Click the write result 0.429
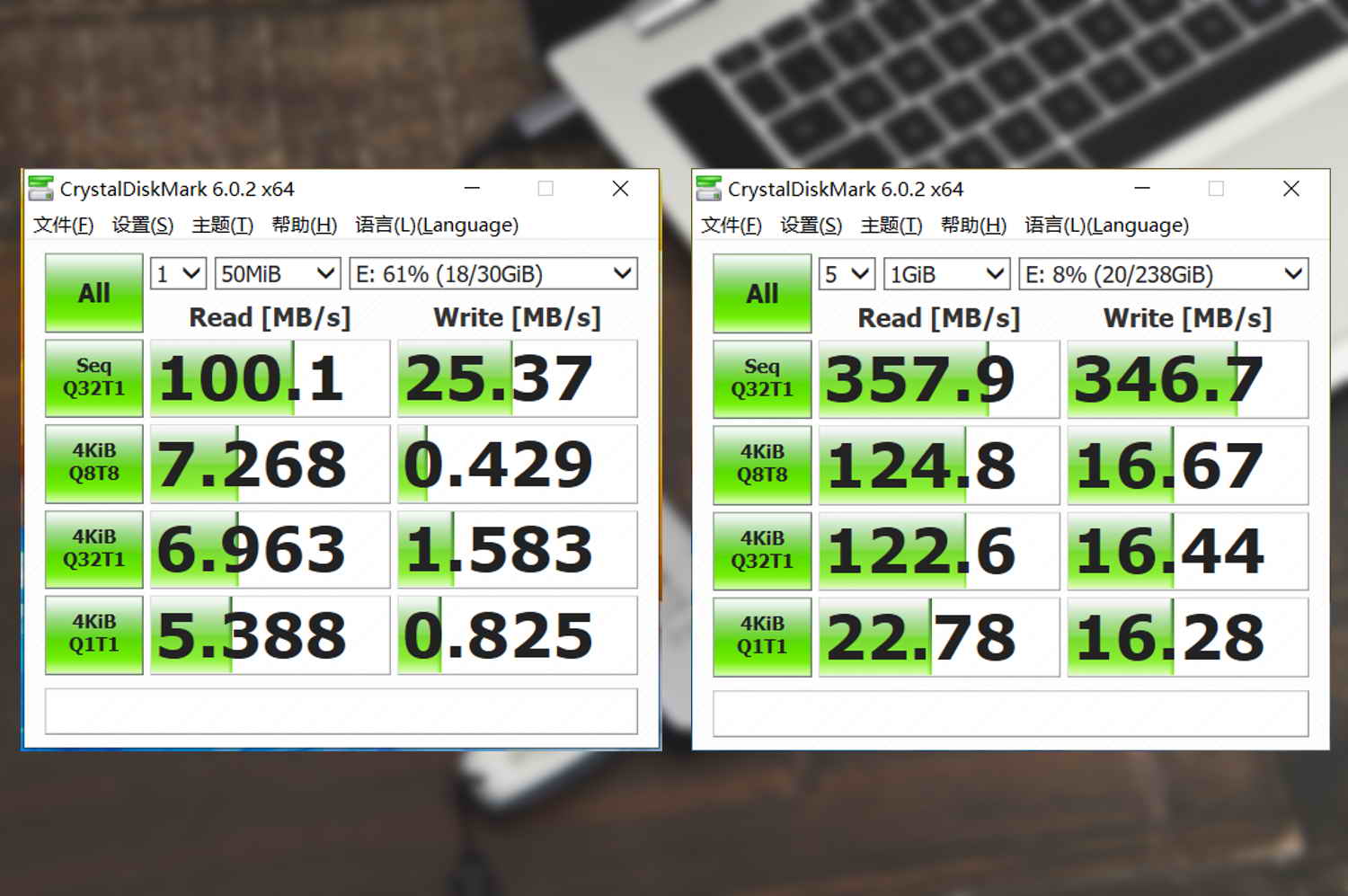1348x896 pixels. click(518, 464)
